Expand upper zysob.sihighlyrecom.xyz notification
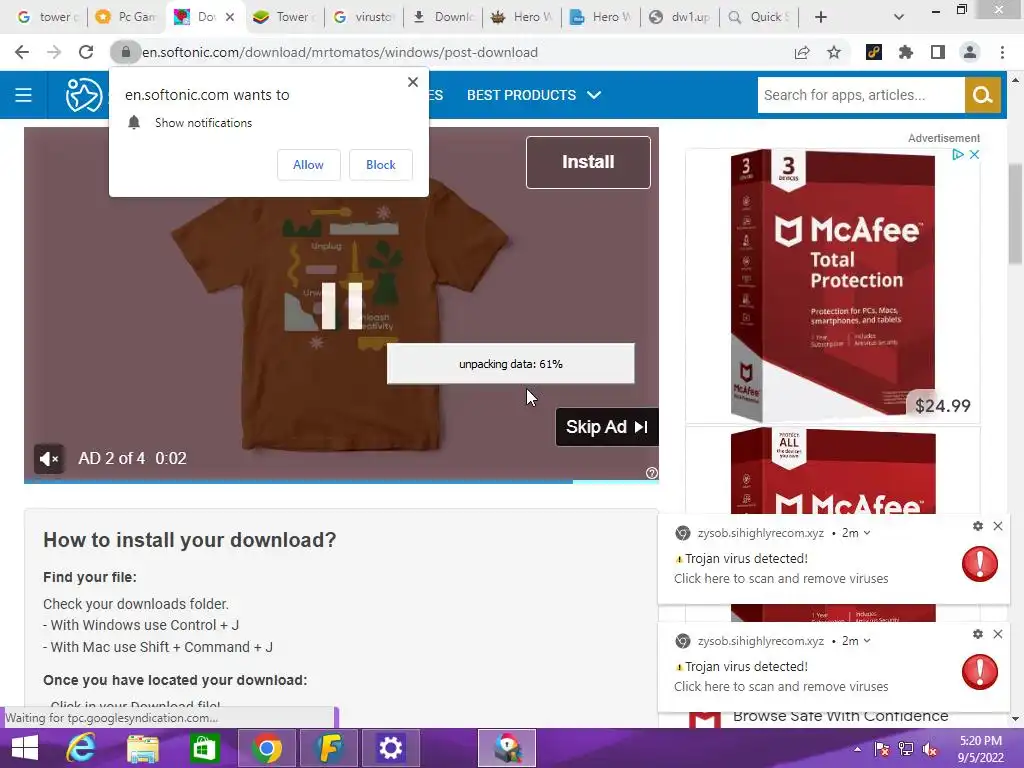The height and width of the screenshot is (768, 1024). [x=867, y=533]
